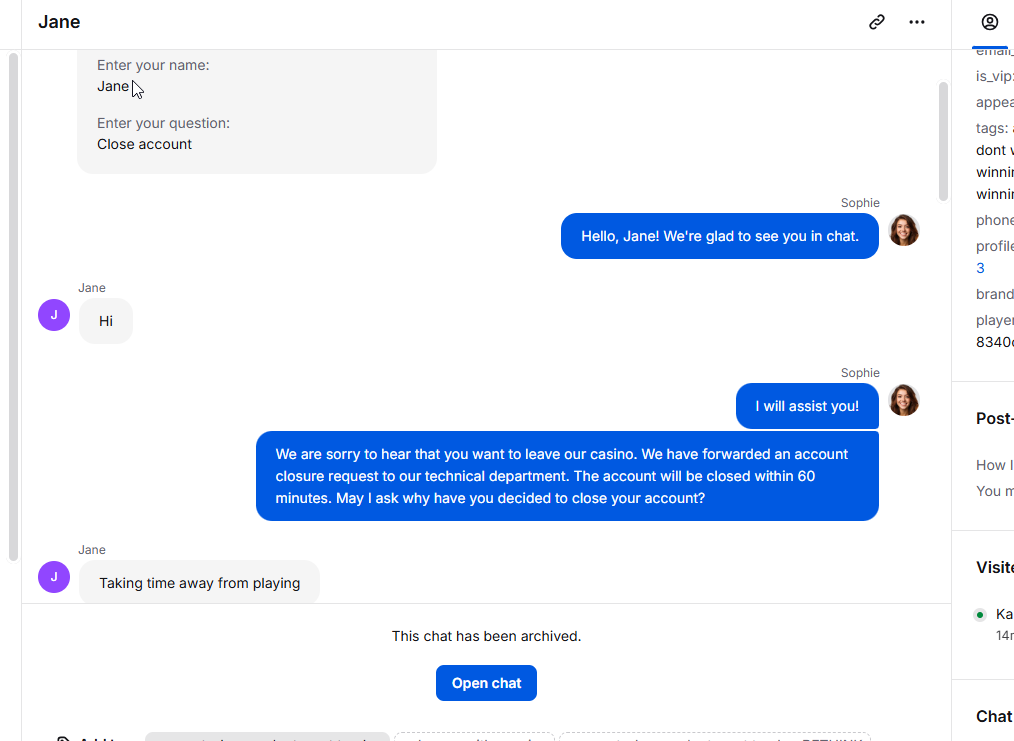Expand the Post-chat section in the sidebar
The width and height of the screenshot is (1014, 741).
995,418
